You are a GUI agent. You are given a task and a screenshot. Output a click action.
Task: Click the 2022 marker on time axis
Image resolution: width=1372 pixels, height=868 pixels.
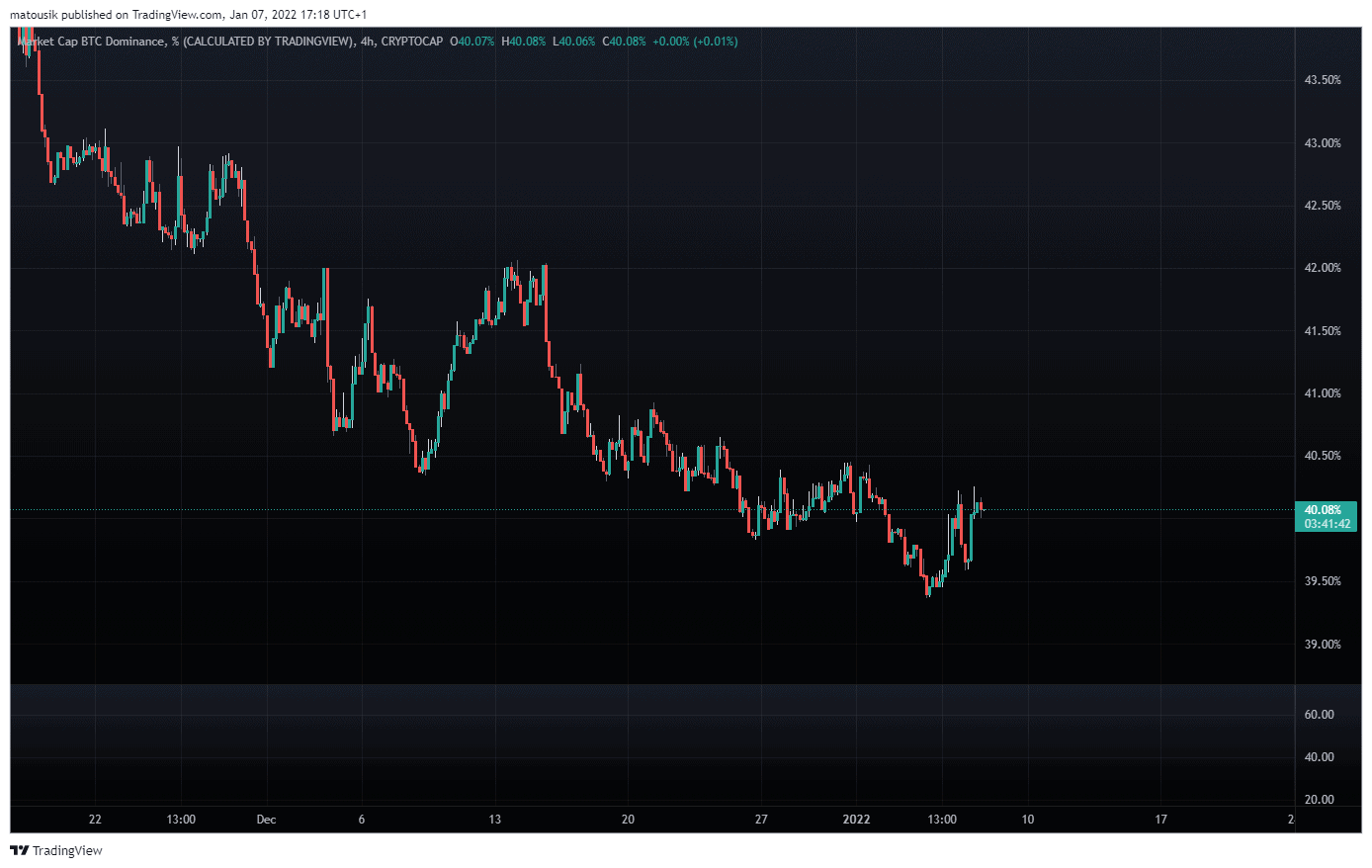[x=856, y=820]
